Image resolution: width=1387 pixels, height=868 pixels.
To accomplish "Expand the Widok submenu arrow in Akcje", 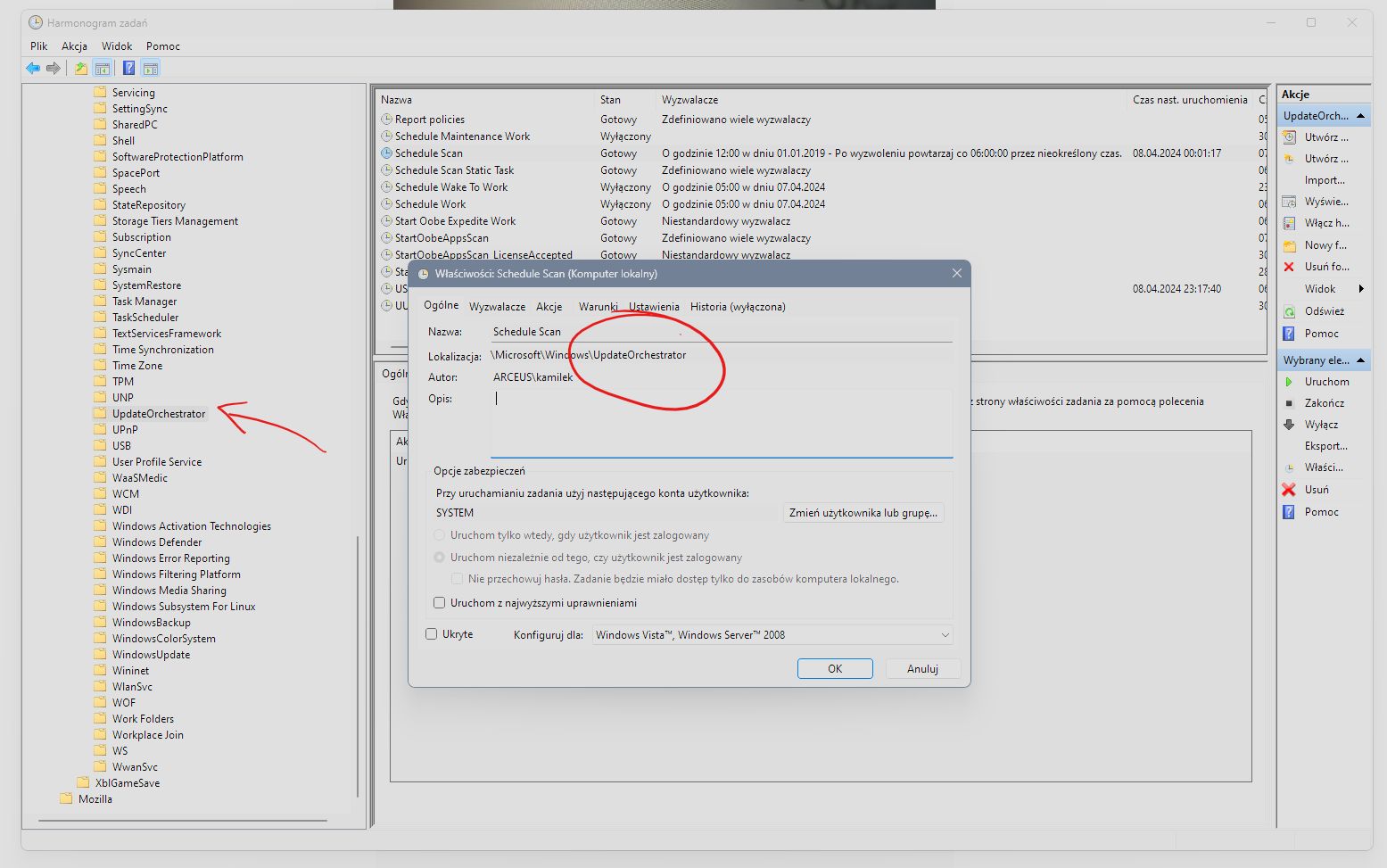I will pos(1361,289).
